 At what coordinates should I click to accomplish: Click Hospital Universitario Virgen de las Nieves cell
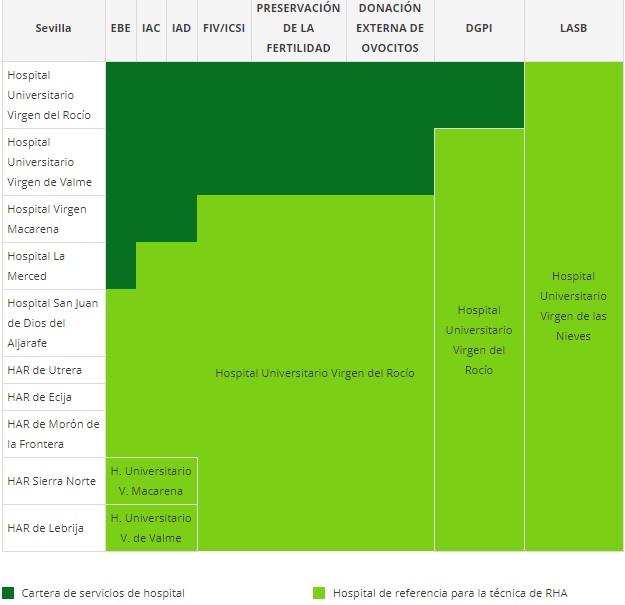573,306
